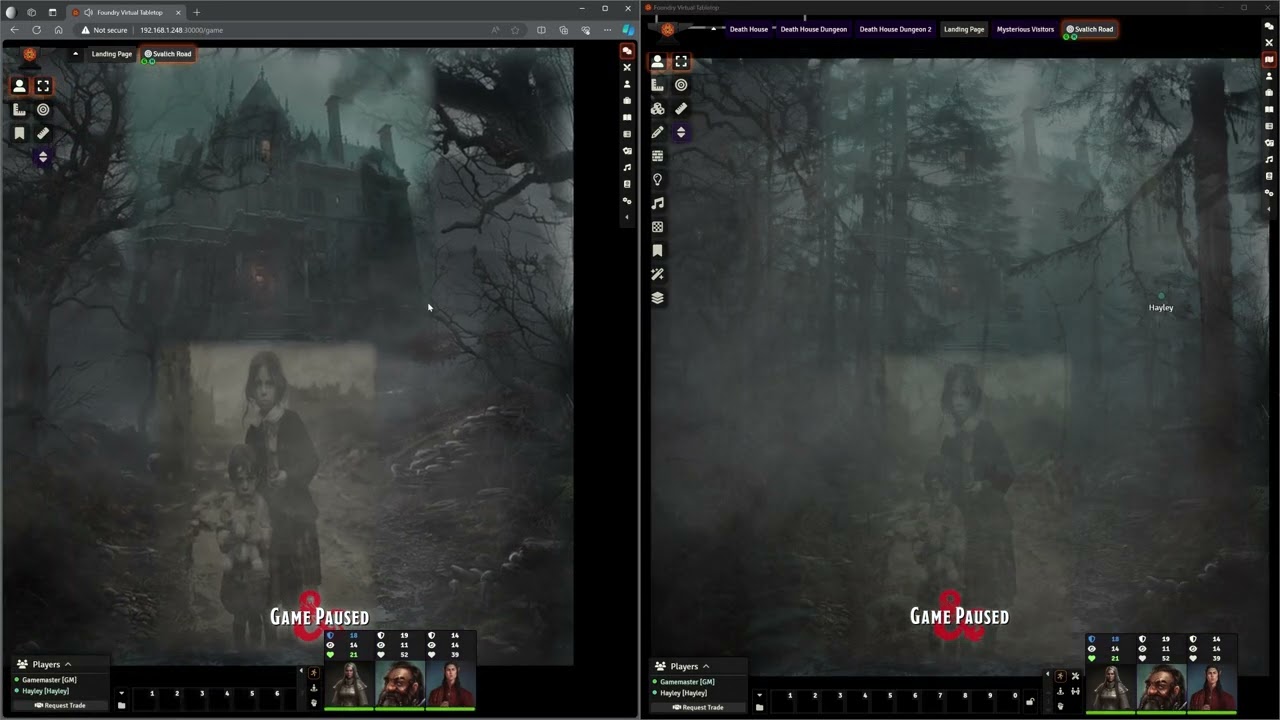Click Request Trade button in right window
1280x720 pixels.
698,707
